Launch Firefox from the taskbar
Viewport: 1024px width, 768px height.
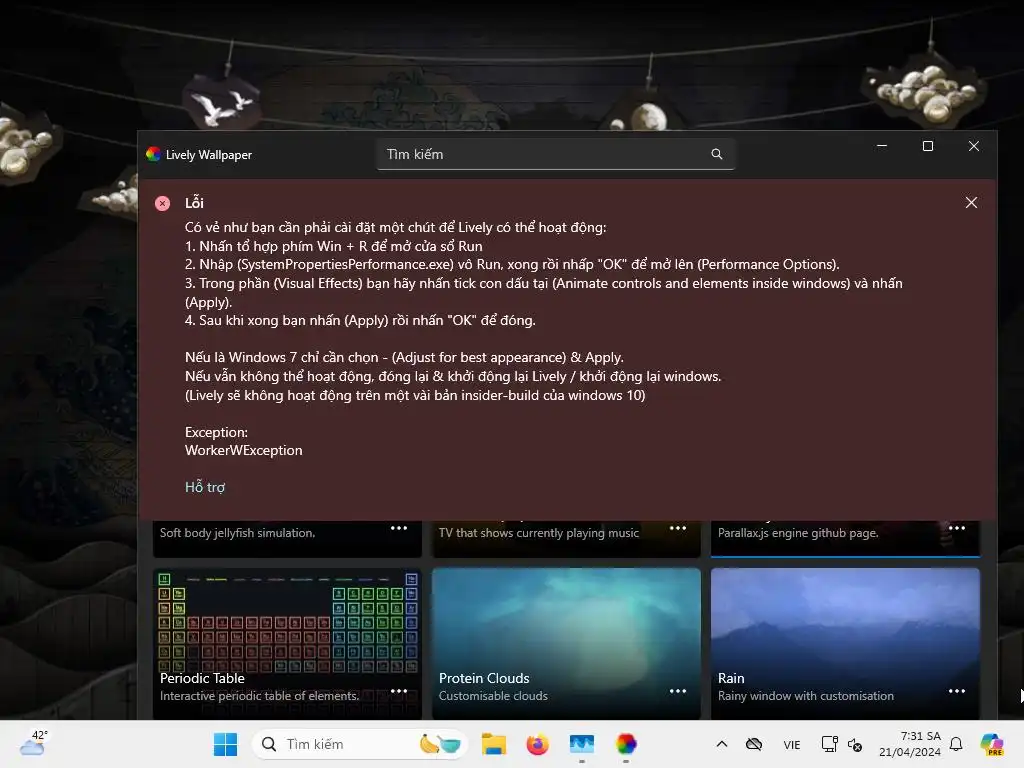[537, 744]
